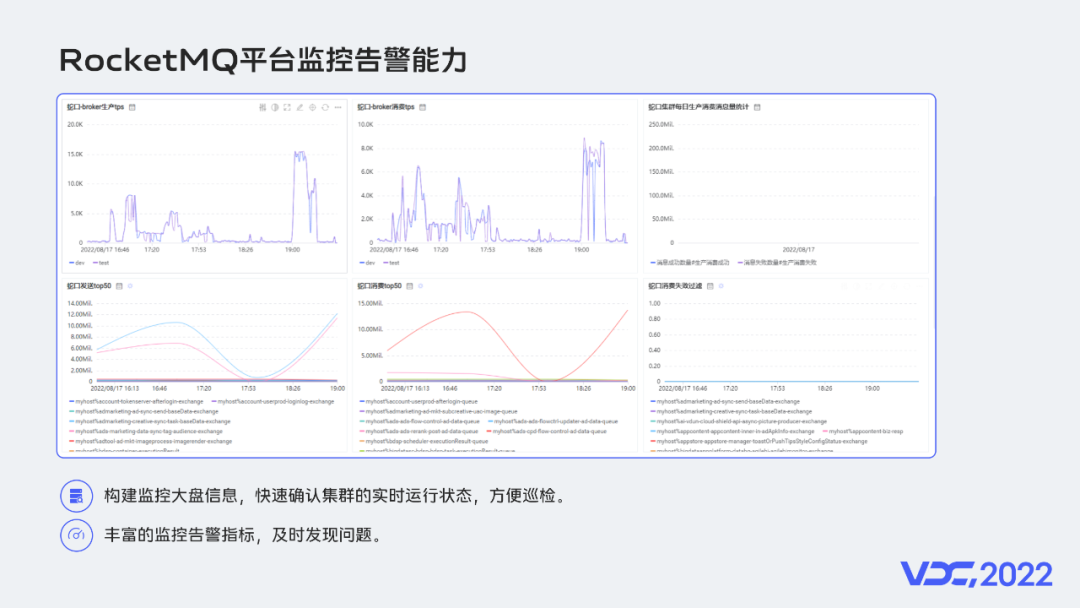Toggle admarketing-creative-sync-task-baseData-exchange entry in 消费失败过滤

click(731, 412)
